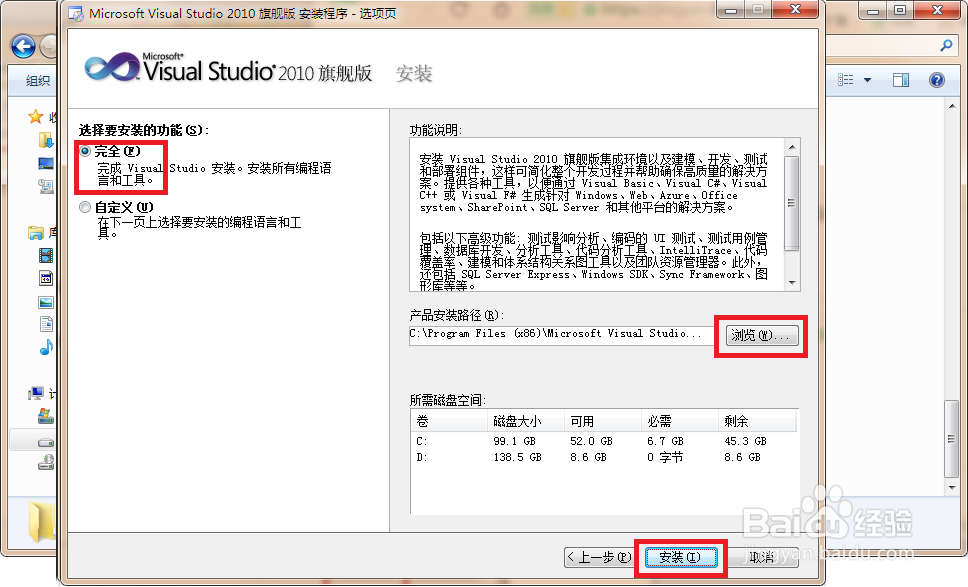Click the 可用 column header
968x587 pixels.
click(603, 422)
